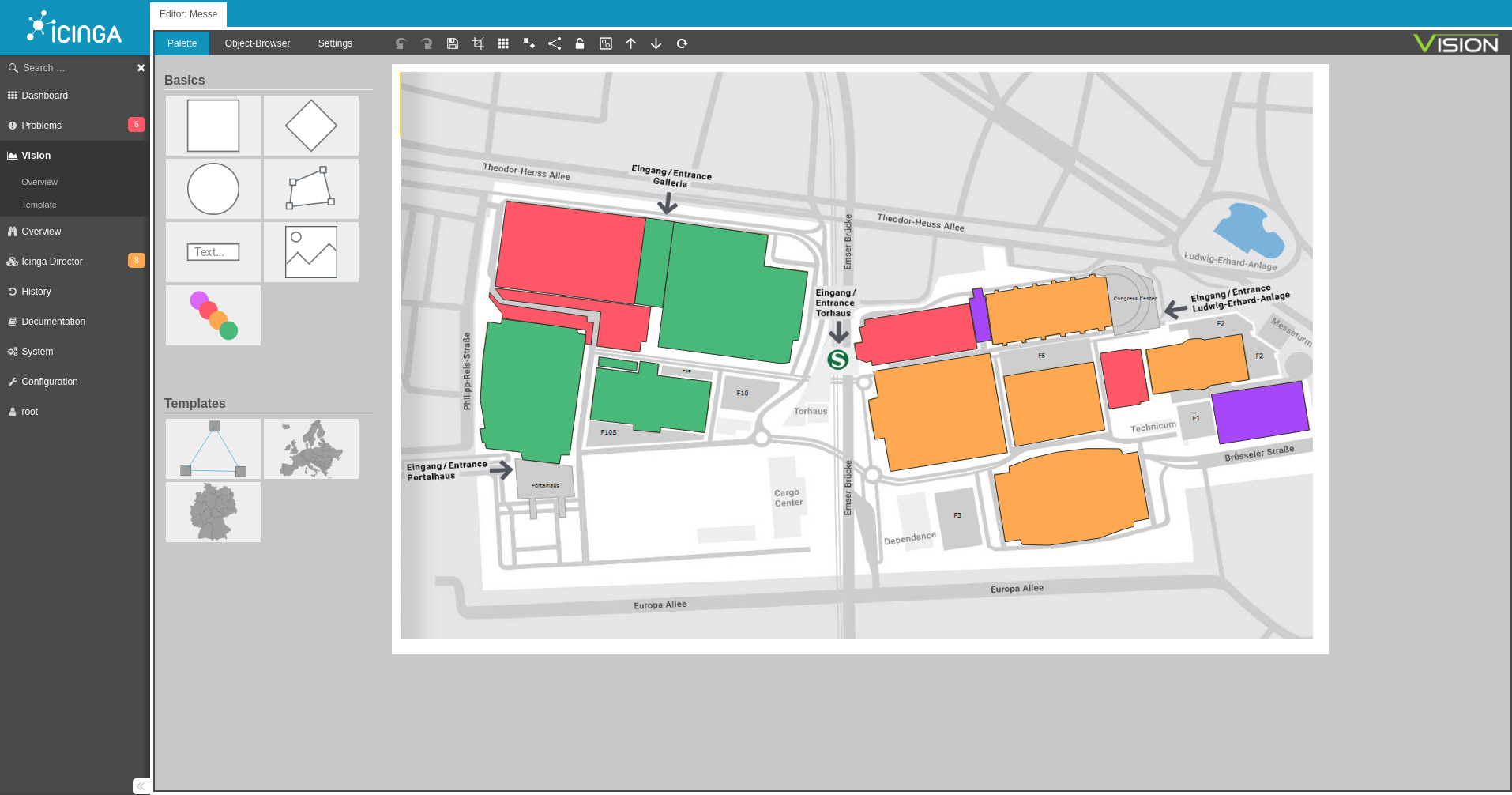Viewport: 1512px width, 795px height.
Task: Toggle the grid icon in toolbar
Action: (503, 43)
